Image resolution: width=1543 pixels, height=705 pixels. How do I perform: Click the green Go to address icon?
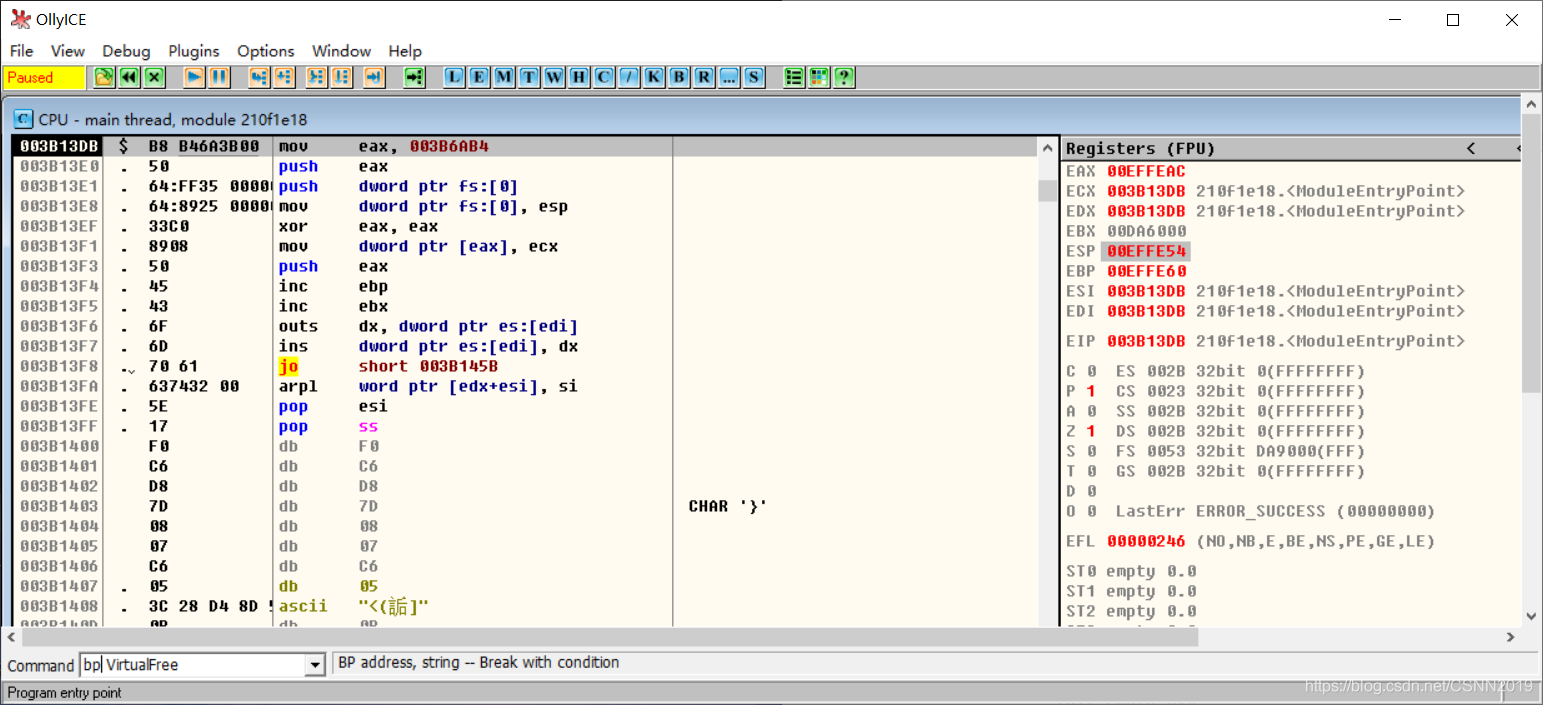point(414,77)
